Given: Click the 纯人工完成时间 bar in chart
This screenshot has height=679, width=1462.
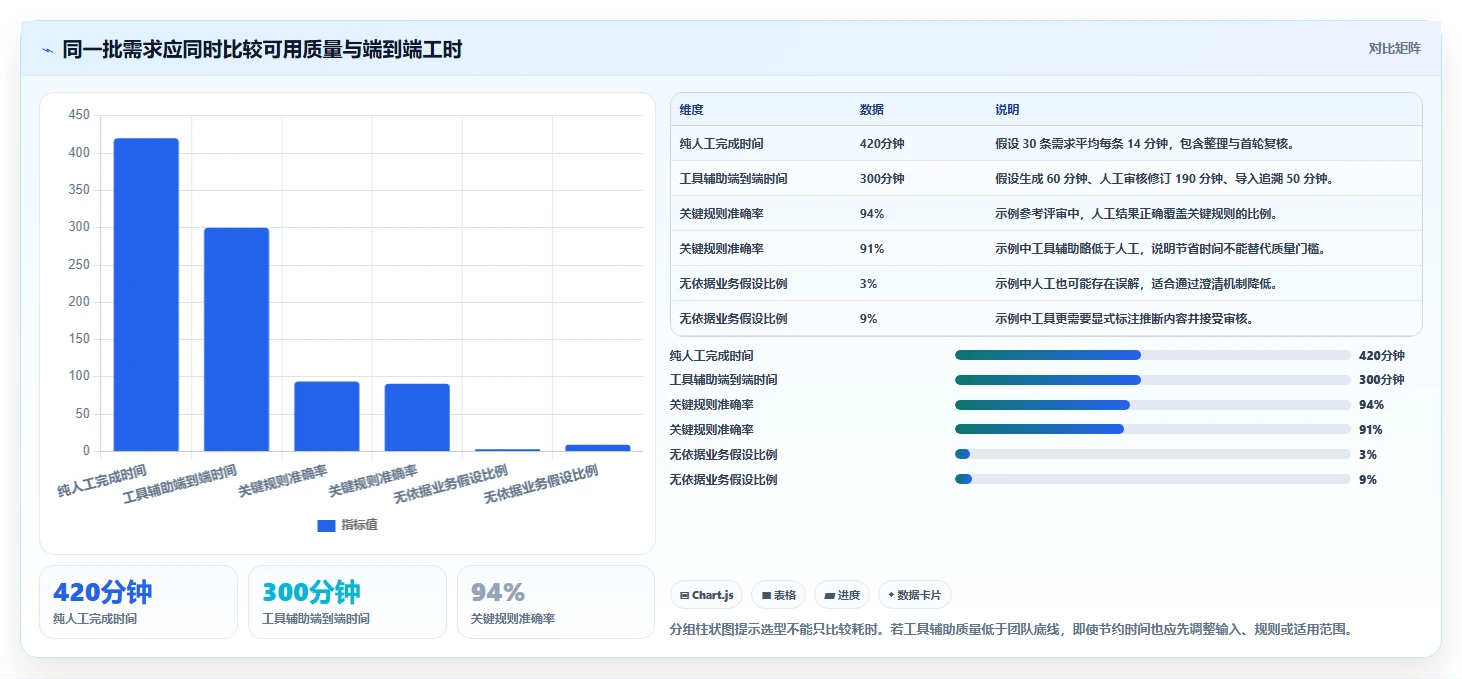Looking at the screenshot, I should pyautogui.click(x=146, y=295).
